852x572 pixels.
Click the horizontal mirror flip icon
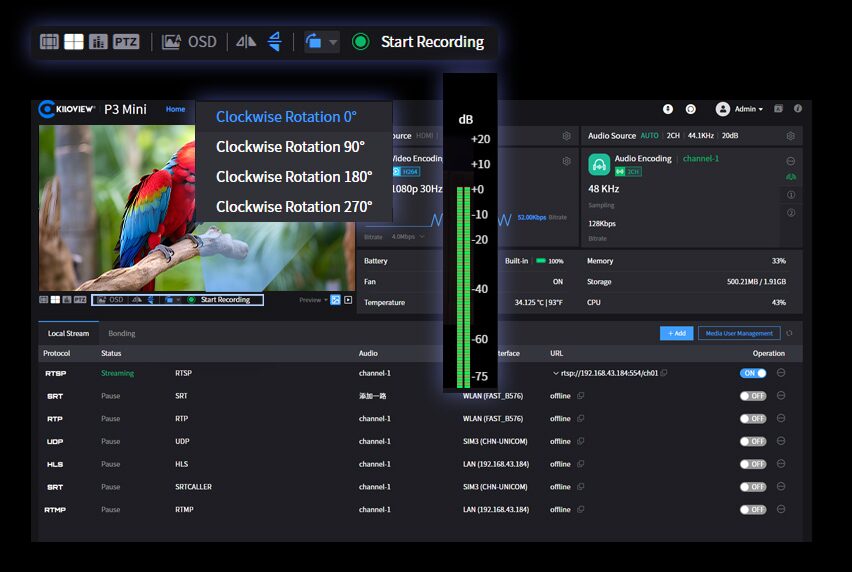coord(245,42)
